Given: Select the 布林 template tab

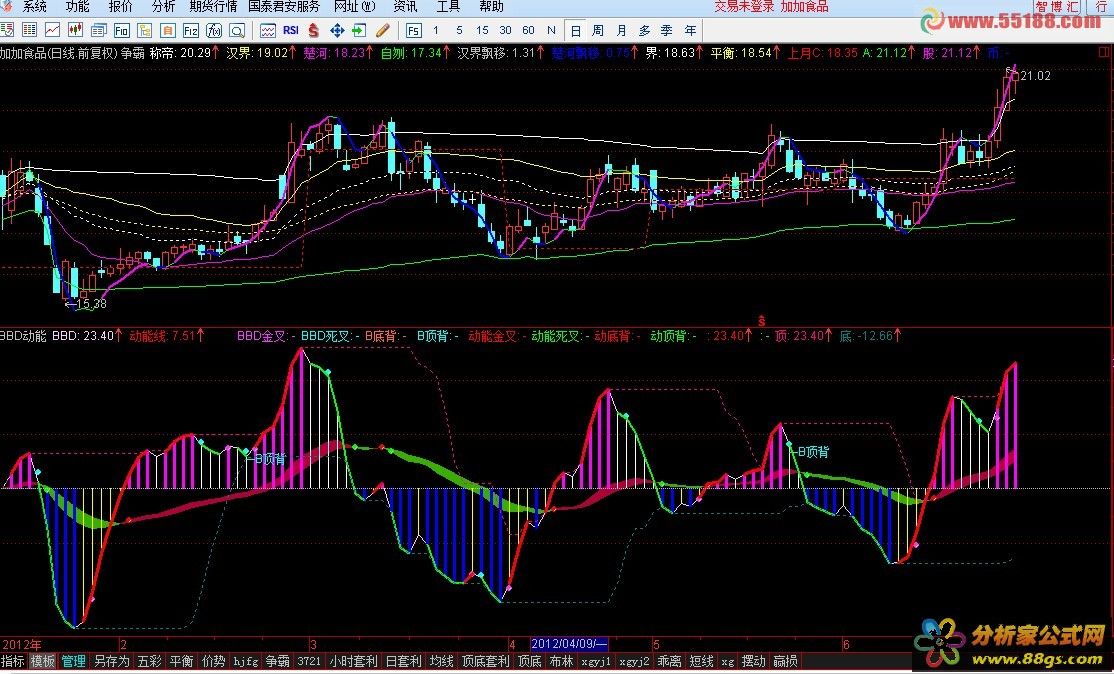Looking at the screenshot, I should point(561,661).
